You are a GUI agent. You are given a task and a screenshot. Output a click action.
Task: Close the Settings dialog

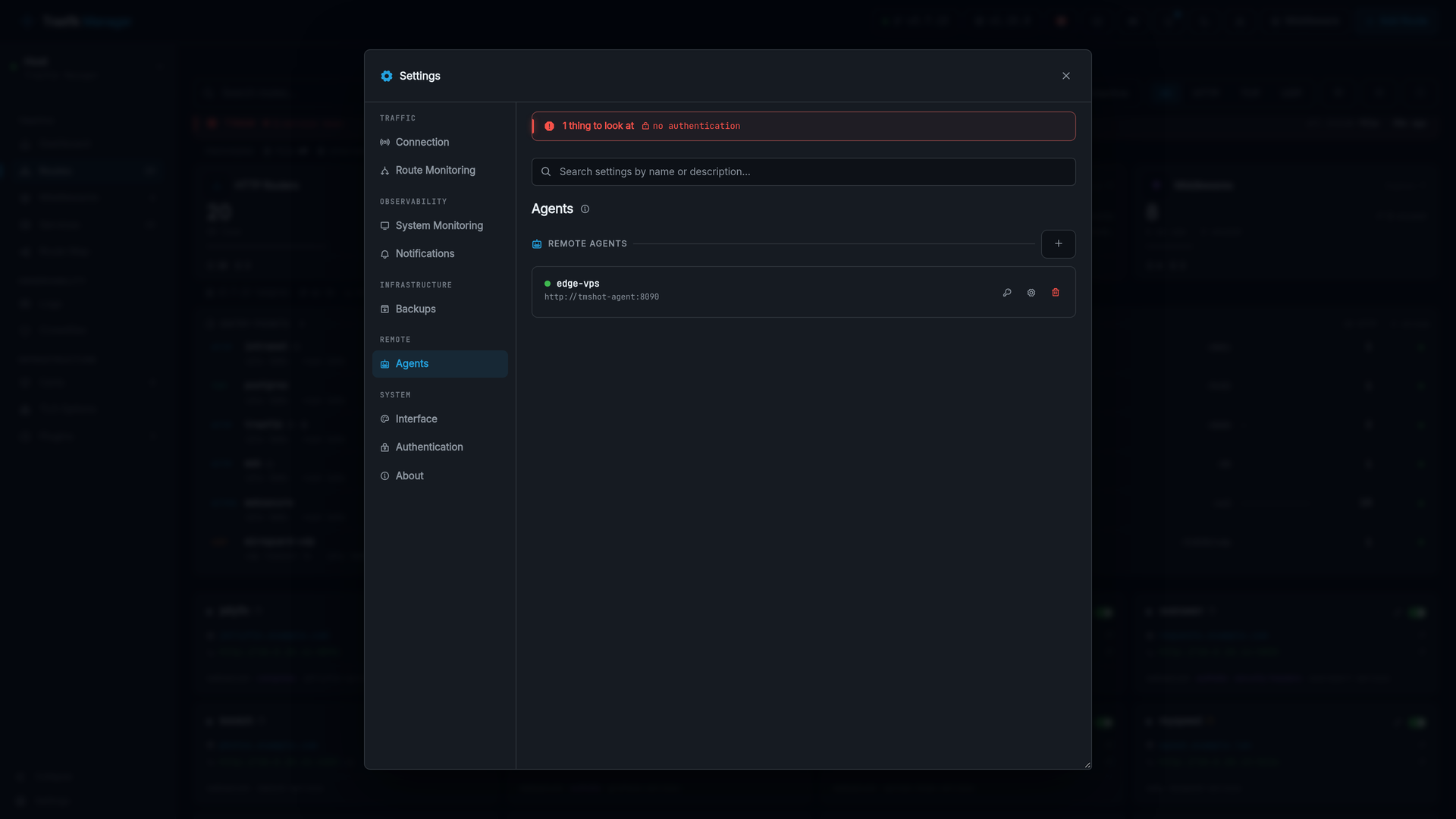point(1066,76)
